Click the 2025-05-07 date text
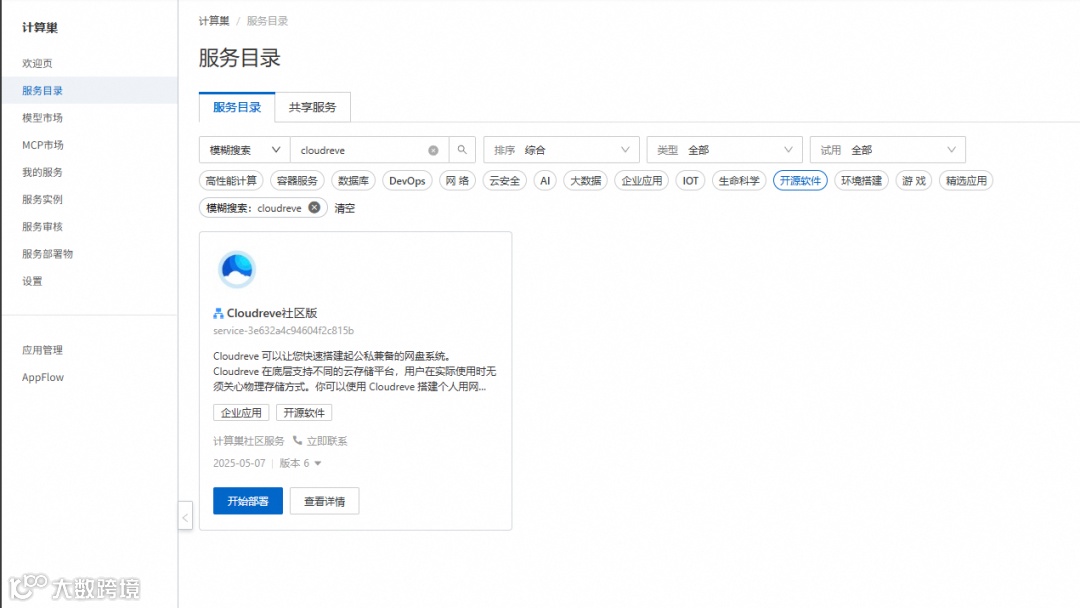Image resolution: width=1080 pixels, height=608 pixels. [239, 463]
